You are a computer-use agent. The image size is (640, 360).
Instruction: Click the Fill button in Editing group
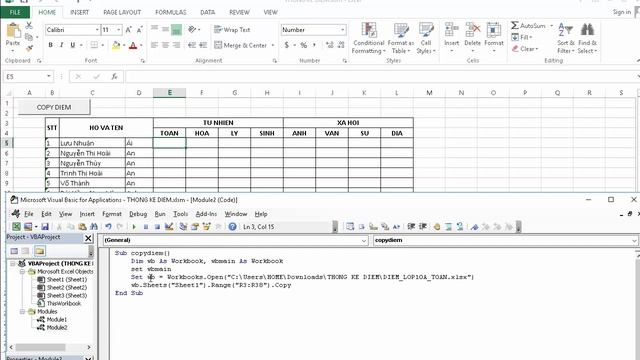[x=522, y=37]
